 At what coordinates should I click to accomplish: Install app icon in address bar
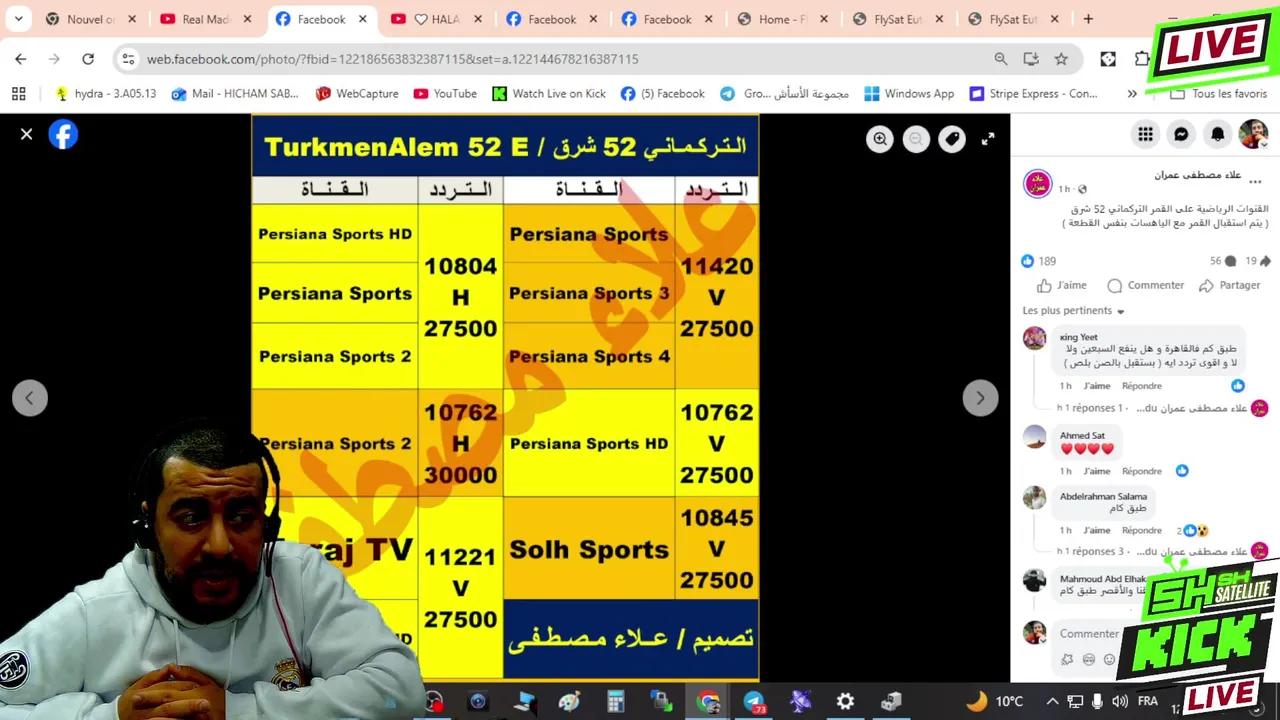[x=1031, y=59]
